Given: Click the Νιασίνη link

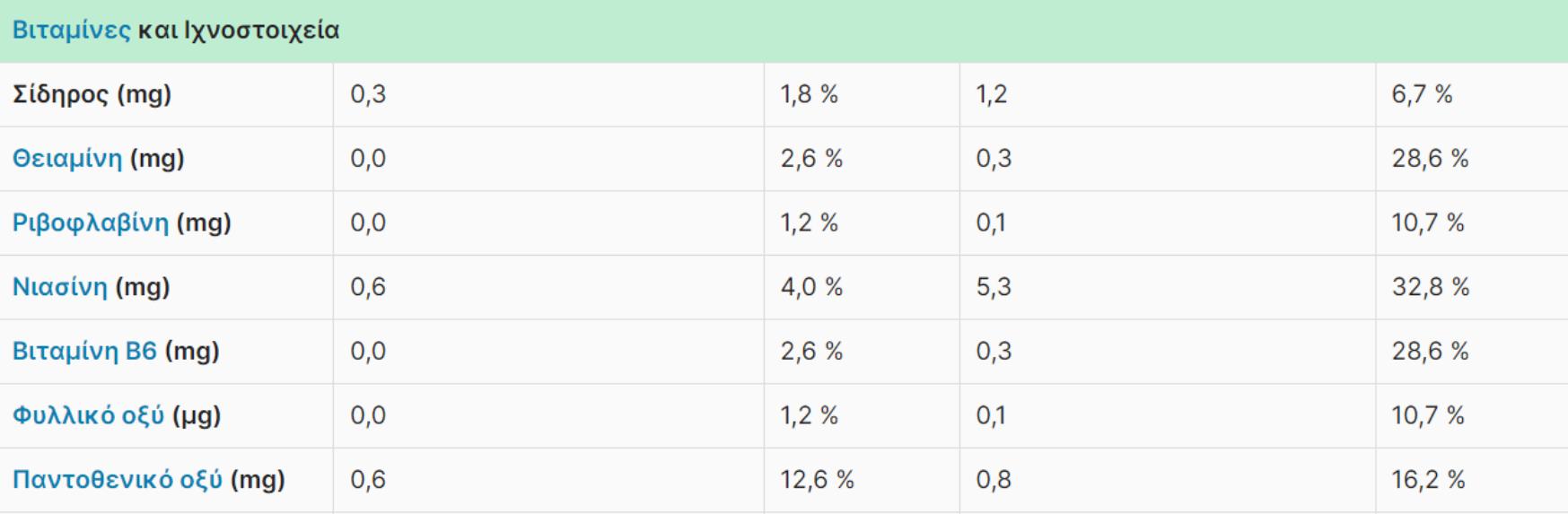Looking at the screenshot, I should tap(60, 287).
